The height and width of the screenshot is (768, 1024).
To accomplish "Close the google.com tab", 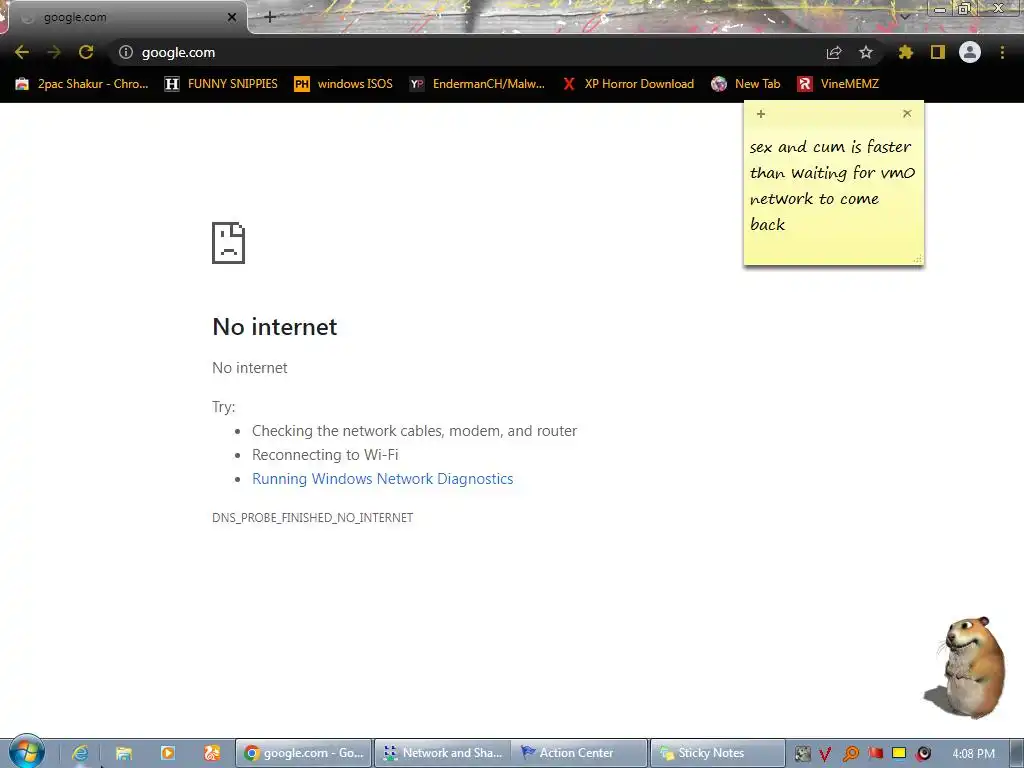I will [232, 17].
